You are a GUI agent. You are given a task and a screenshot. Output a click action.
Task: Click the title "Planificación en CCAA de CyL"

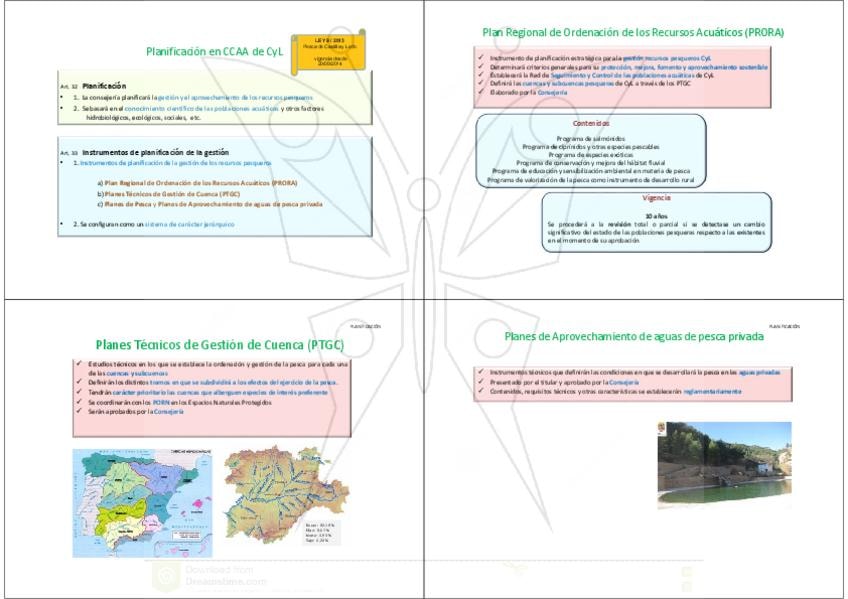[214, 52]
